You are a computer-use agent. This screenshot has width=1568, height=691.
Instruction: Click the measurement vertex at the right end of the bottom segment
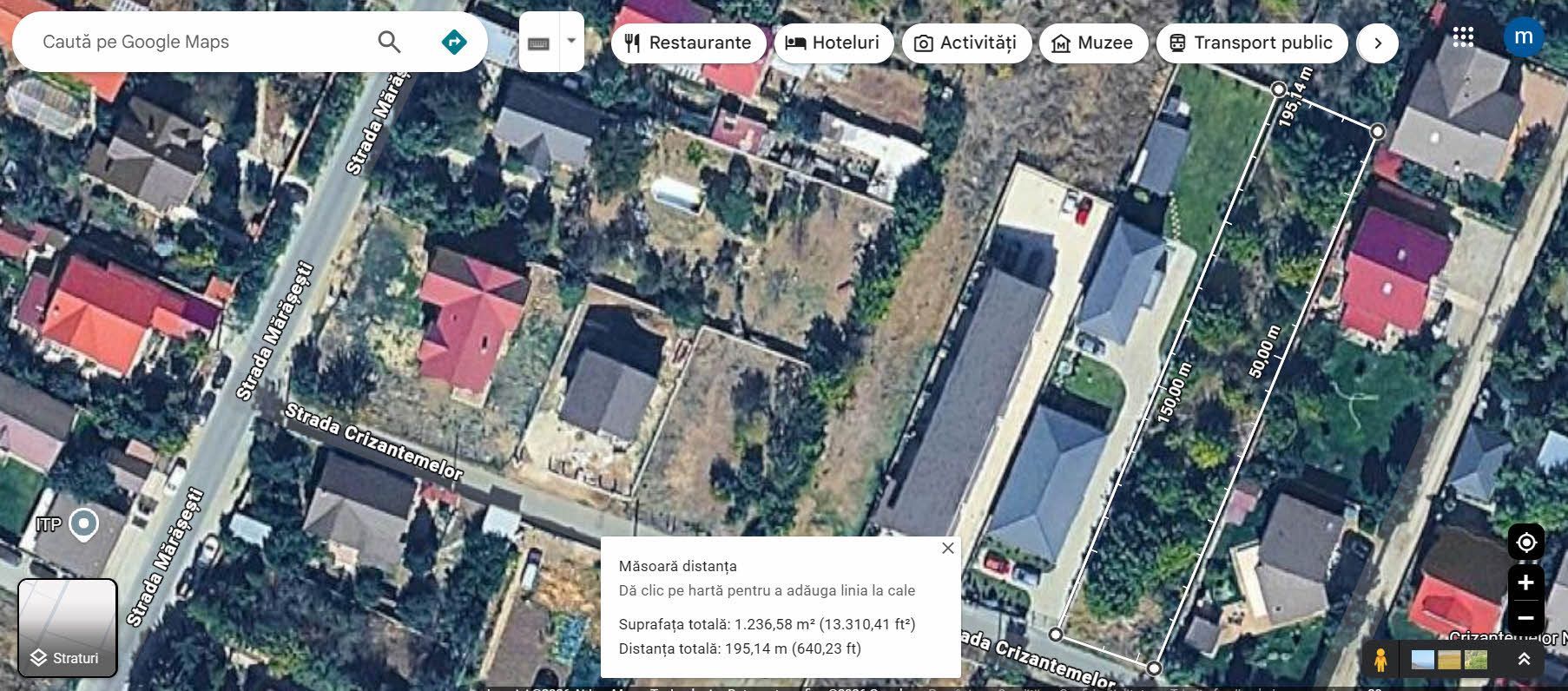pyautogui.click(x=1154, y=668)
